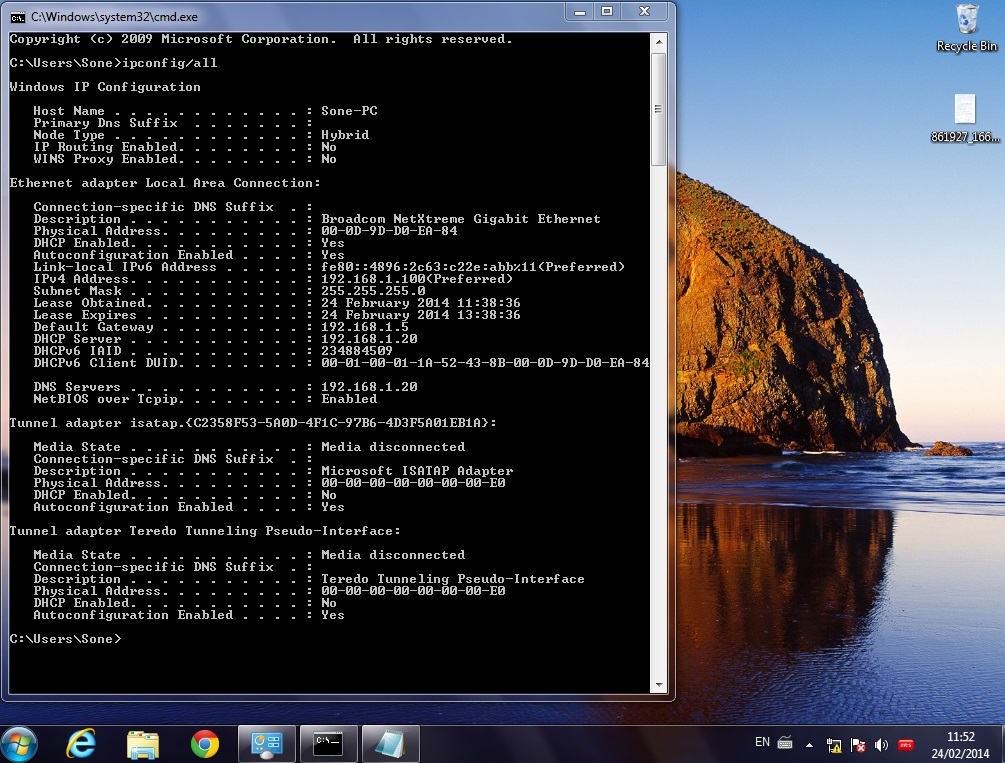Click the volume speaker tray icon

click(881, 745)
